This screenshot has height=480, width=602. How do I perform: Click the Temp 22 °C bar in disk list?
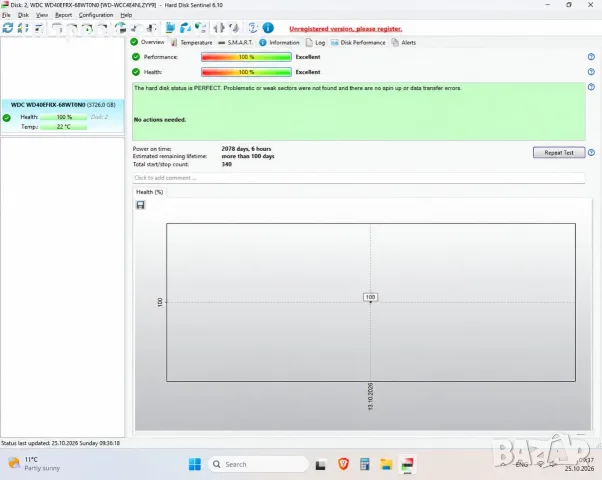point(64,127)
